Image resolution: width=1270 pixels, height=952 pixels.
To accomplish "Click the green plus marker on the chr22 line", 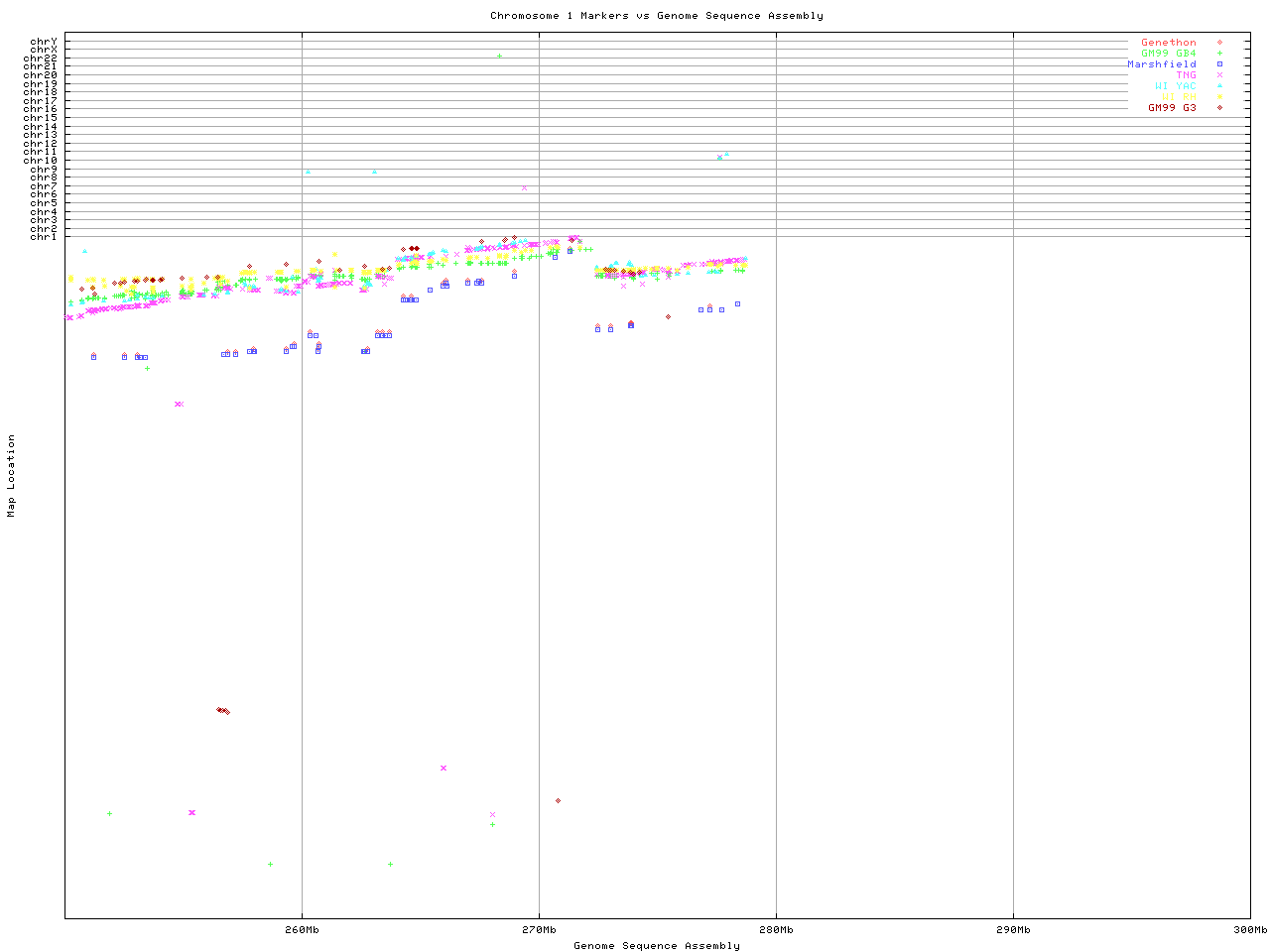I will tap(499, 56).
